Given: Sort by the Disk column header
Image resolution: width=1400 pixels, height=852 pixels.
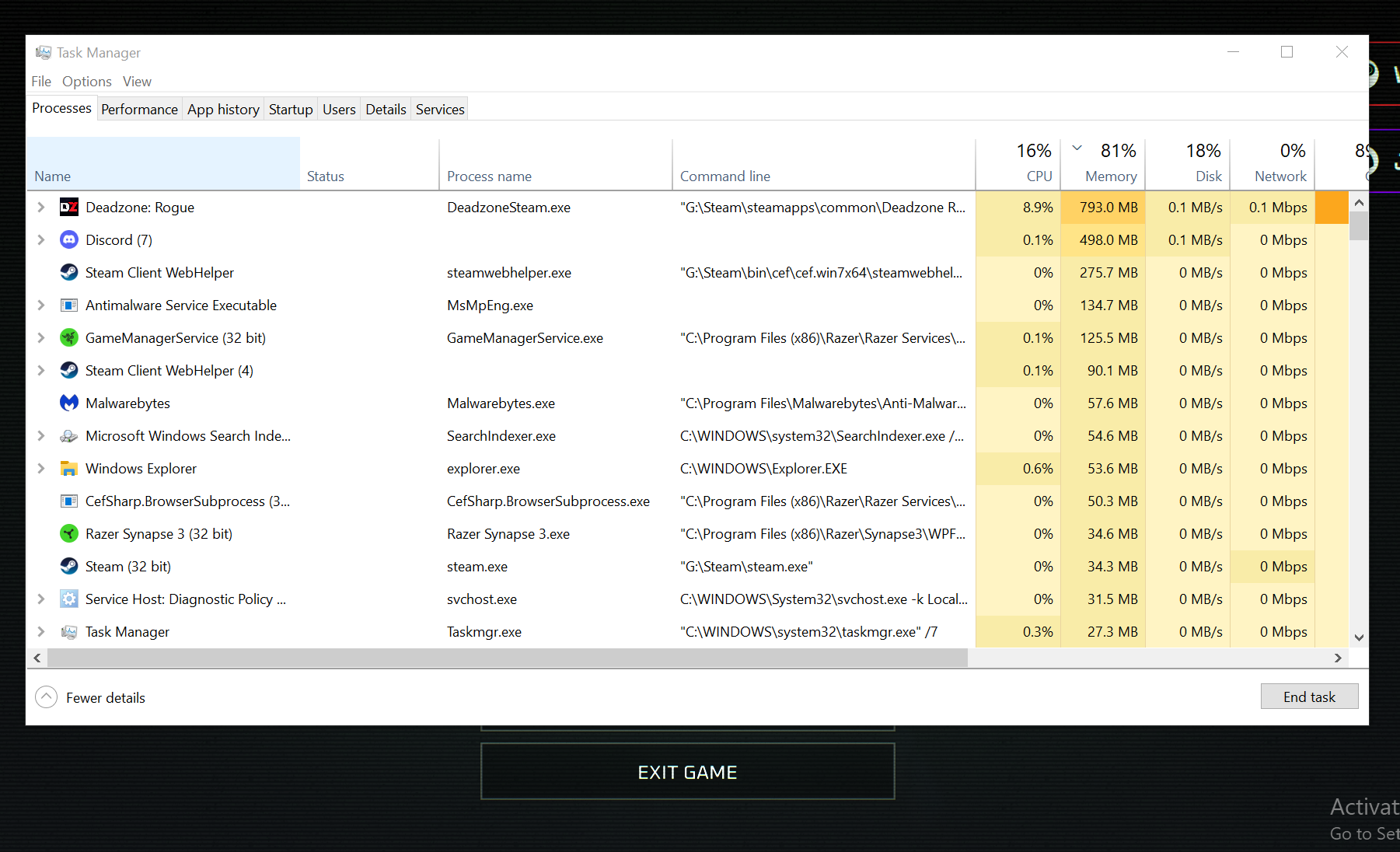Looking at the screenshot, I should 1188,163.
